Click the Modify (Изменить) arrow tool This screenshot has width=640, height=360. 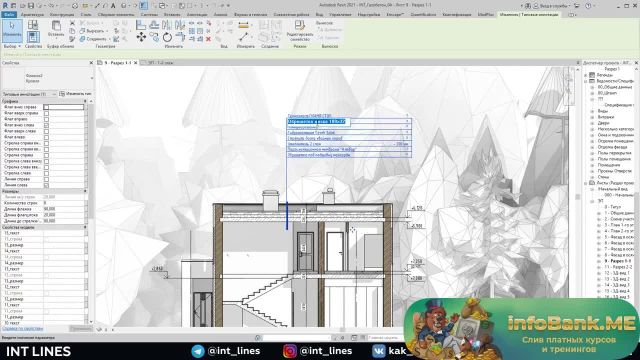12,30
